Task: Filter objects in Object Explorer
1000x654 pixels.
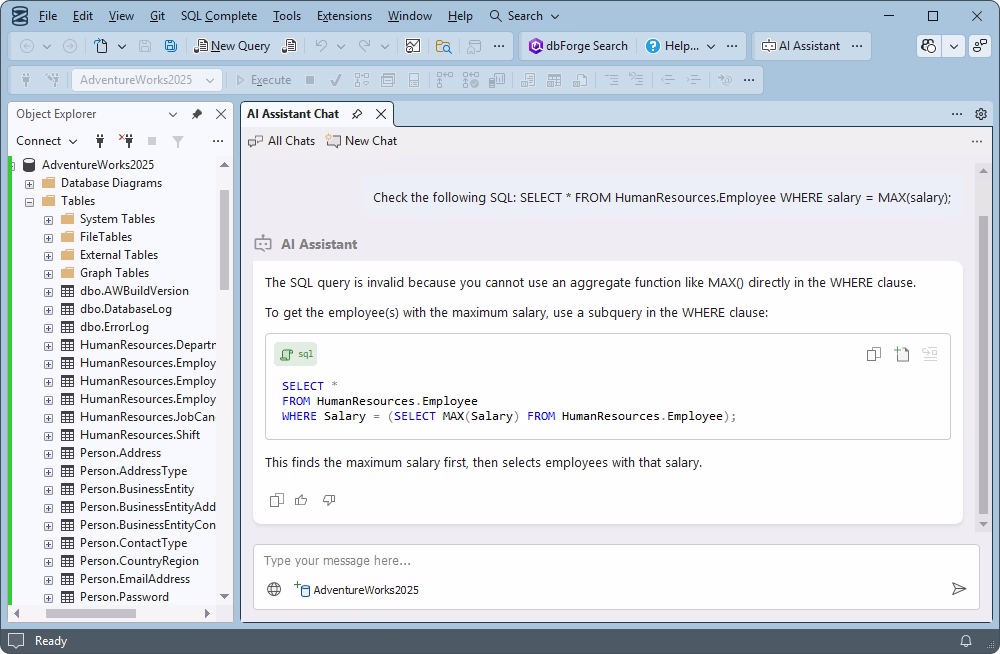Action: click(178, 141)
